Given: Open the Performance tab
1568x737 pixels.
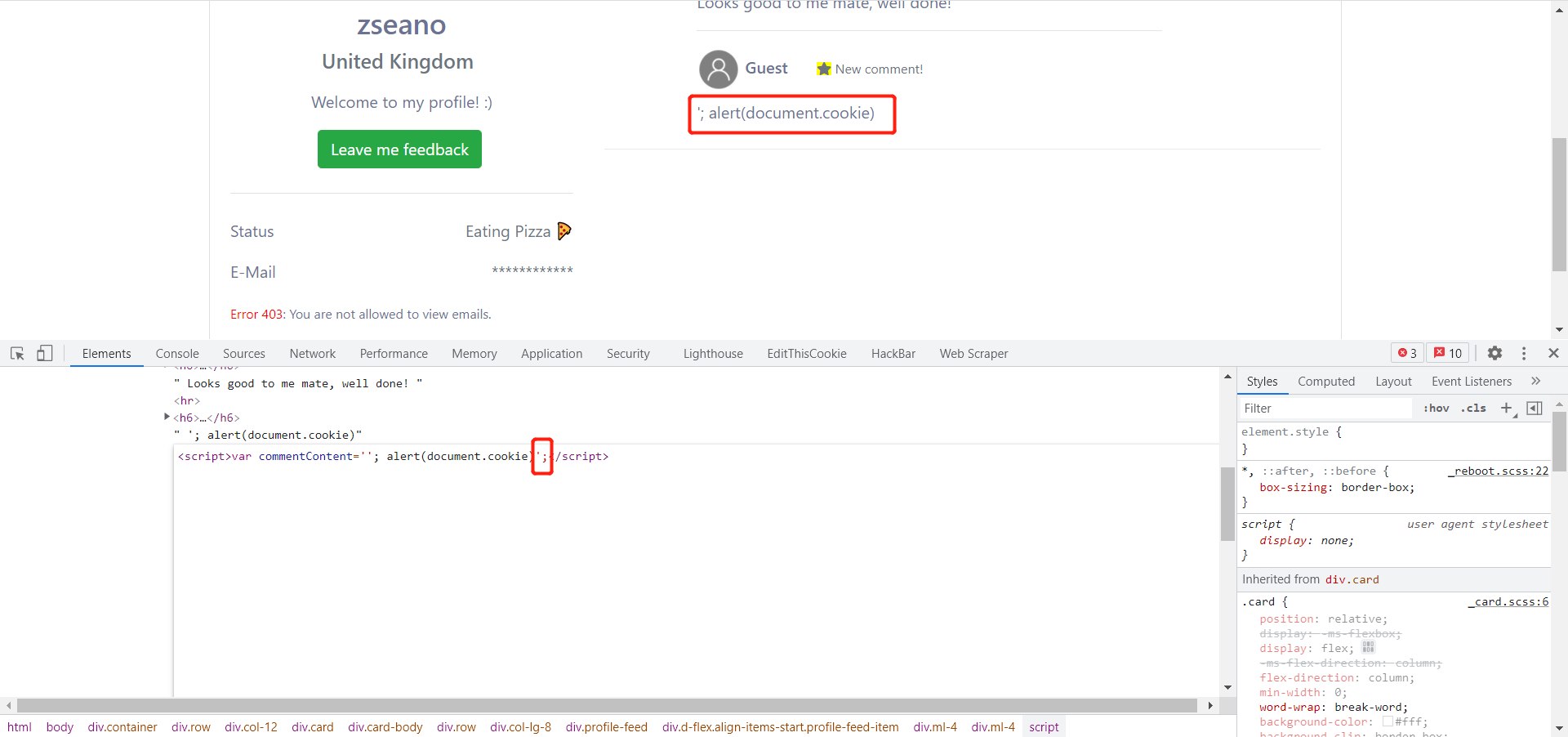Looking at the screenshot, I should (394, 354).
